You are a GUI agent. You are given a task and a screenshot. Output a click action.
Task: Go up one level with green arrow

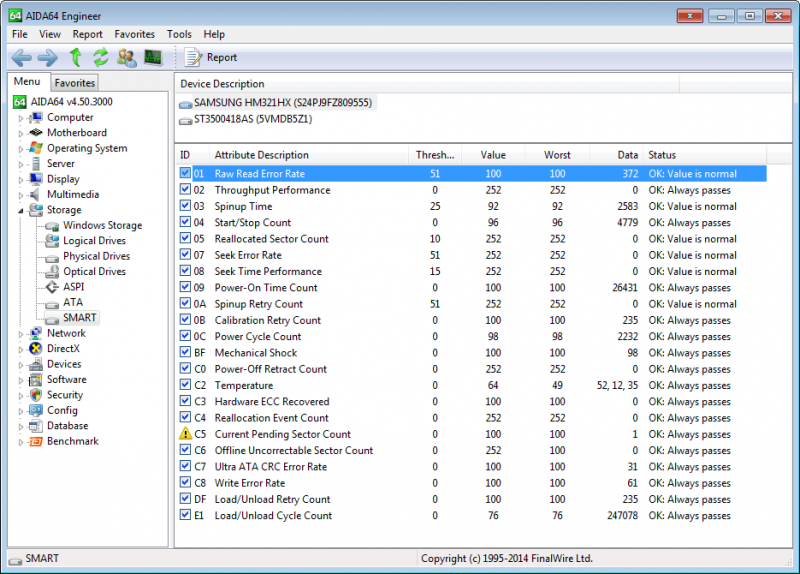[75, 58]
